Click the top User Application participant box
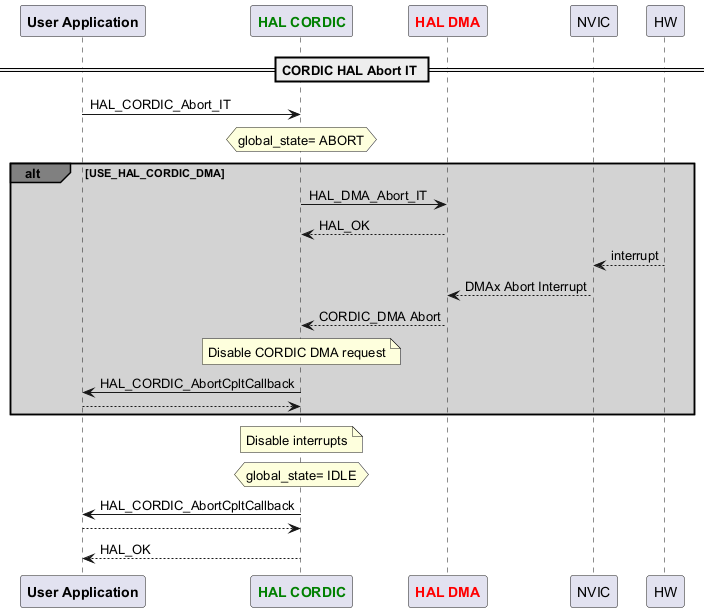The width and height of the screenshot is (710, 612). point(83,21)
